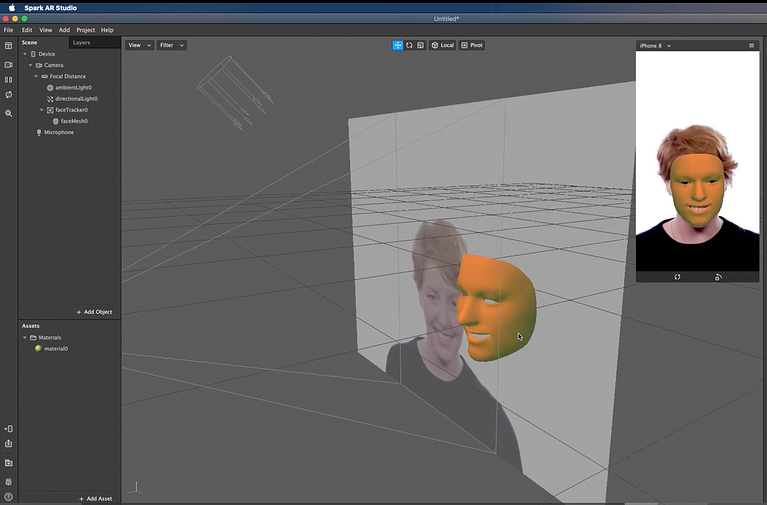
Task: Select the Move manipulator tool
Action: tap(398, 45)
